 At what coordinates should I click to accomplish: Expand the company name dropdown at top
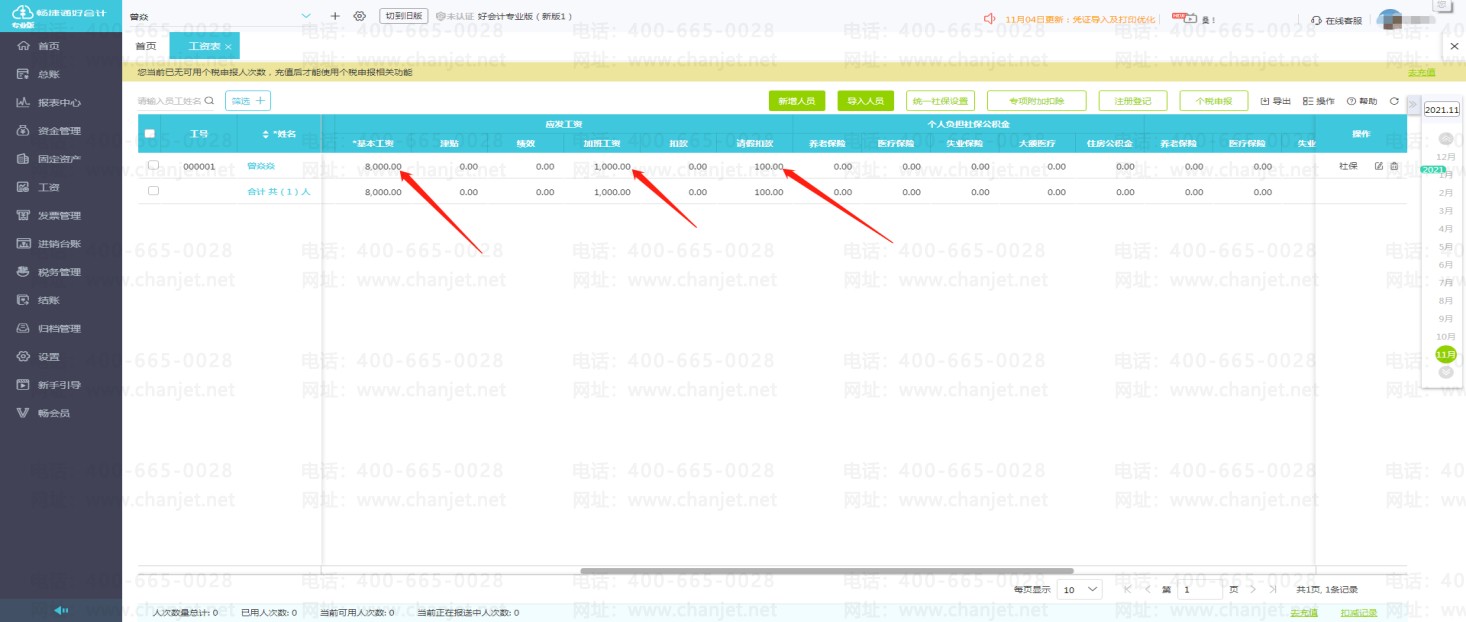(306, 17)
